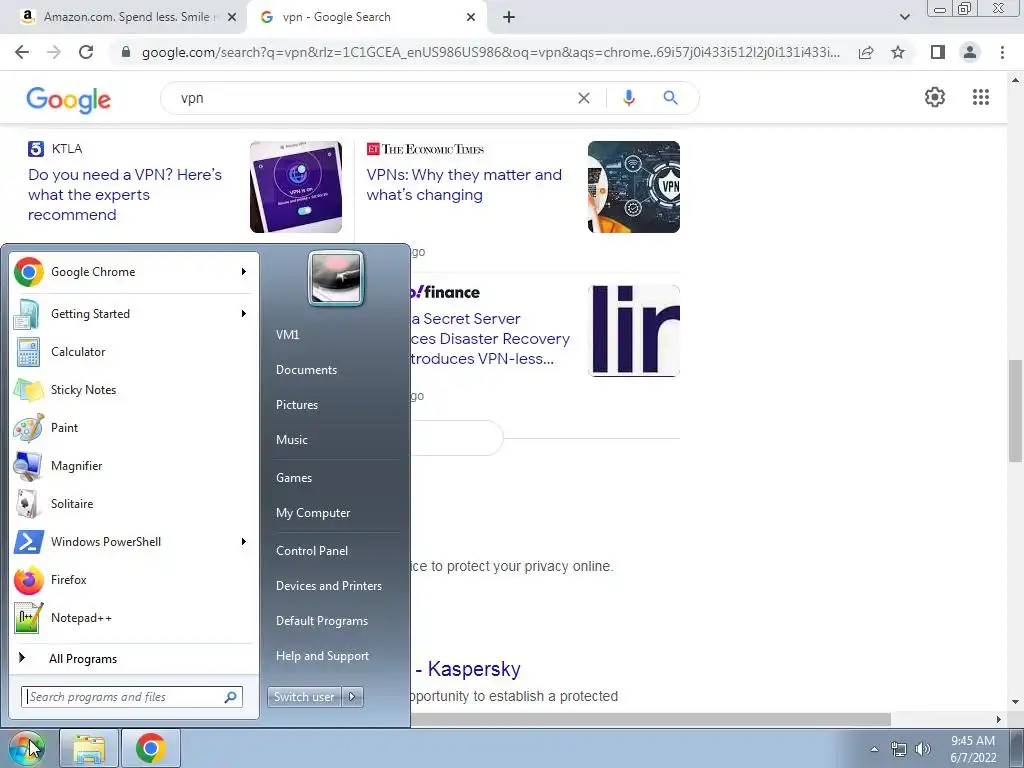Click the Economic Times VPN thumbnail
Viewport: 1024px width, 768px height.
pyautogui.click(x=633, y=187)
